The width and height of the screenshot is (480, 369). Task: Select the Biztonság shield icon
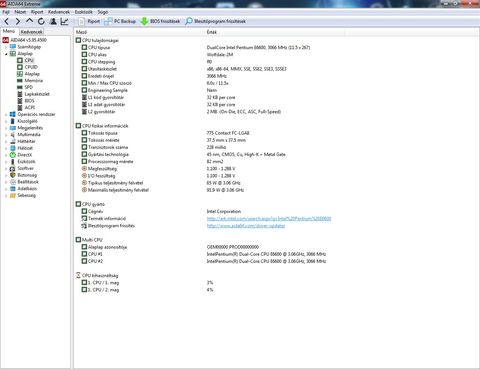[x=13, y=175]
